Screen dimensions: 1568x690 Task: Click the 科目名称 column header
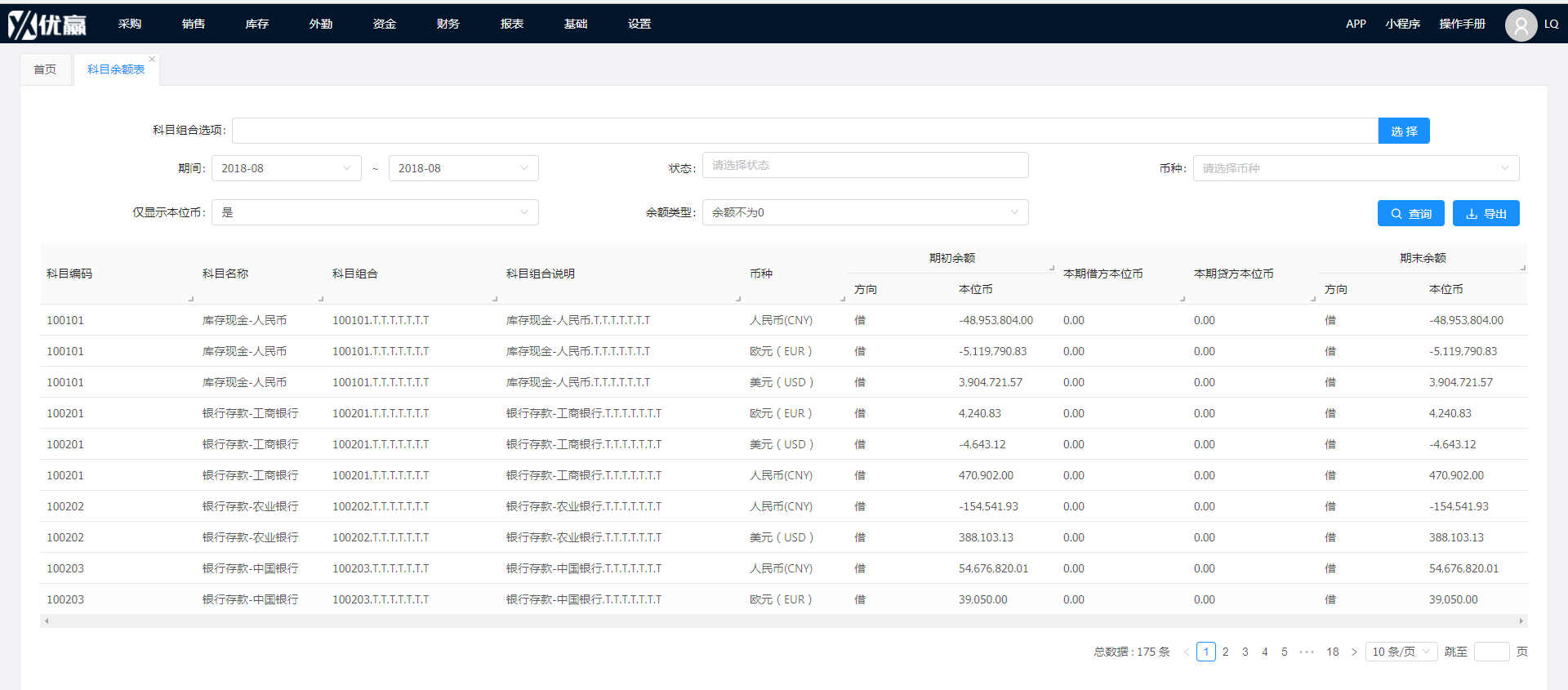pyautogui.click(x=225, y=274)
